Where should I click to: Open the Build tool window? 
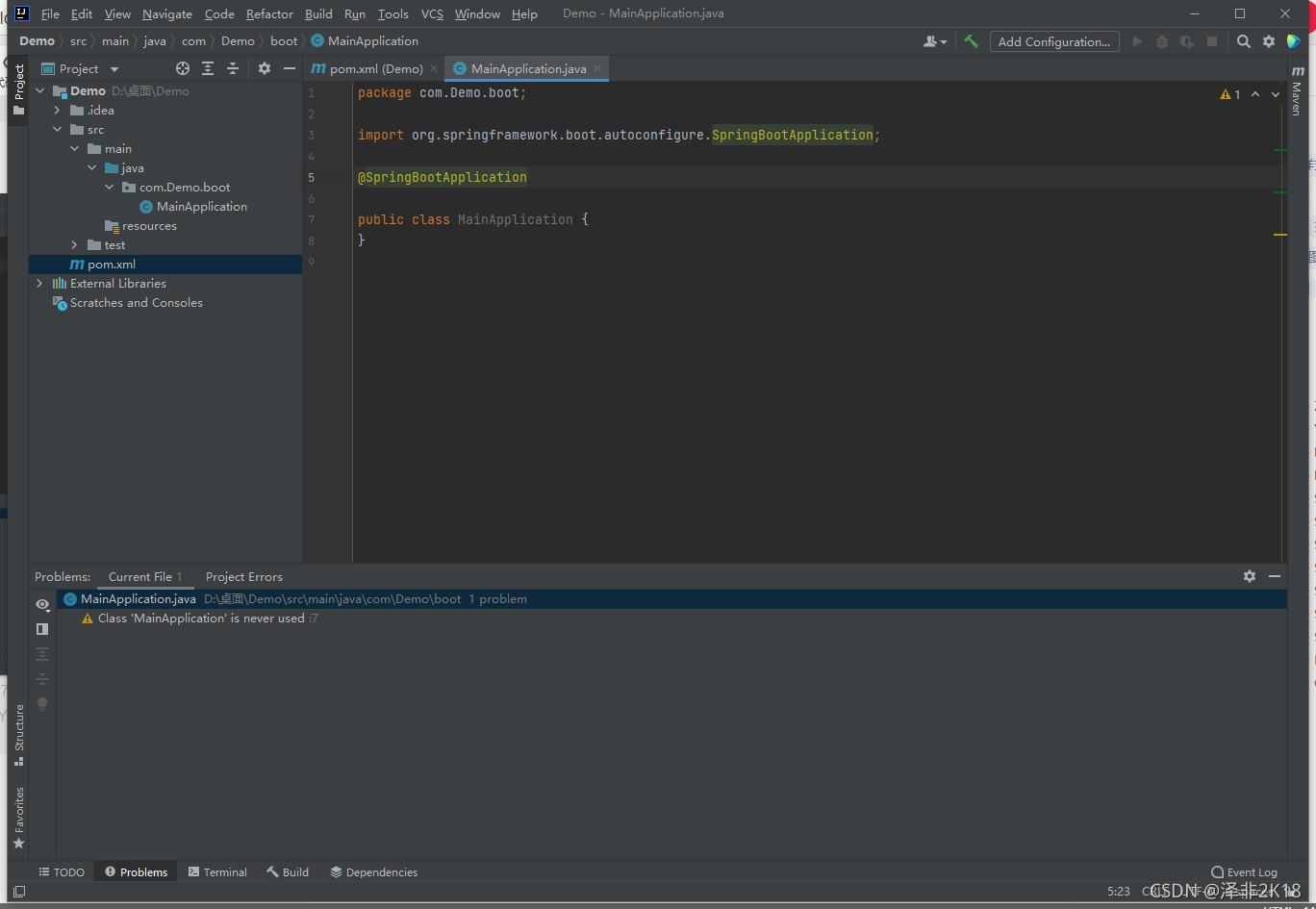pyautogui.click(x=289, y=872)
